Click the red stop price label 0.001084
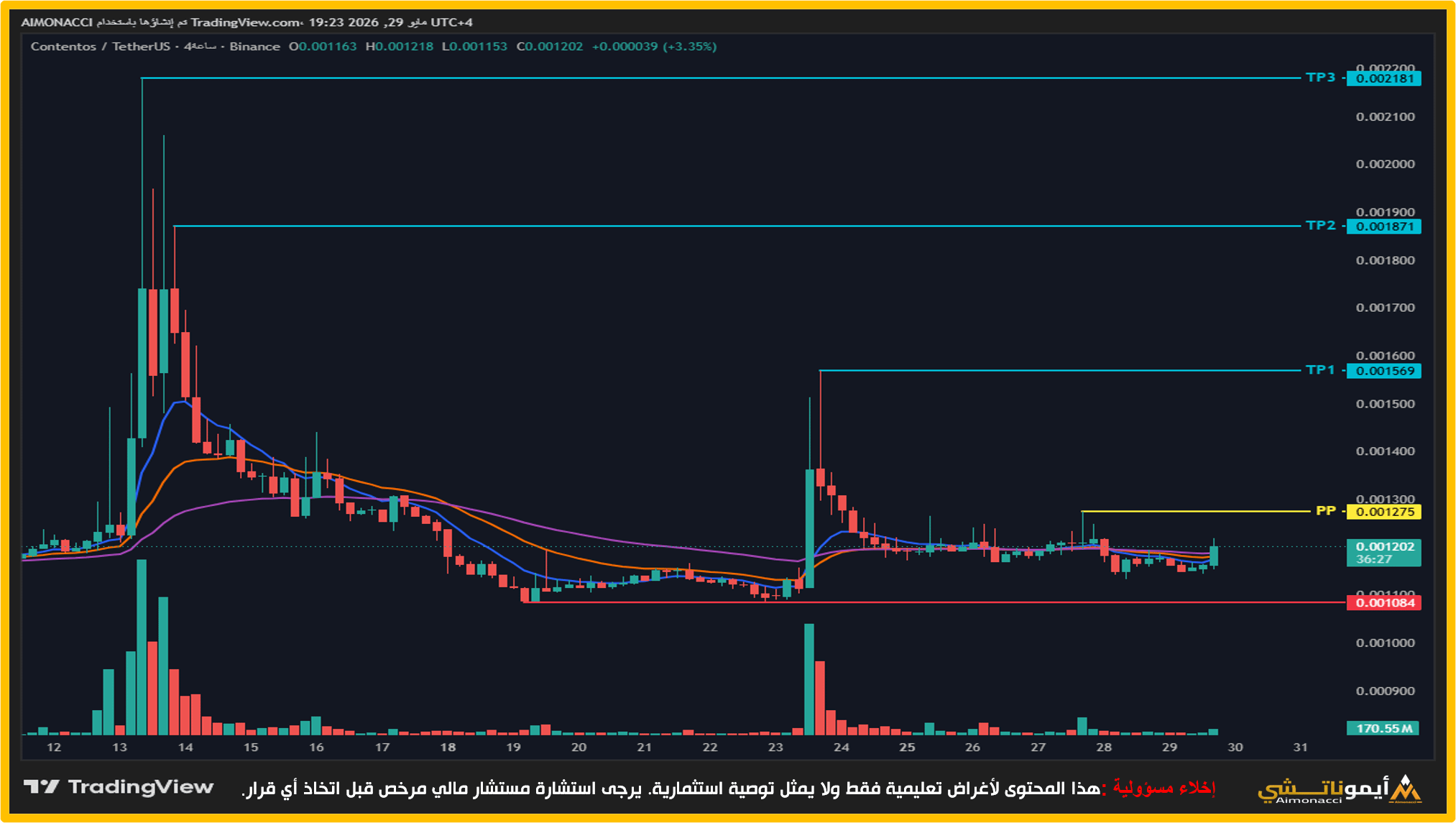This screenshot has height=823, width=1456. point(1383,602)
